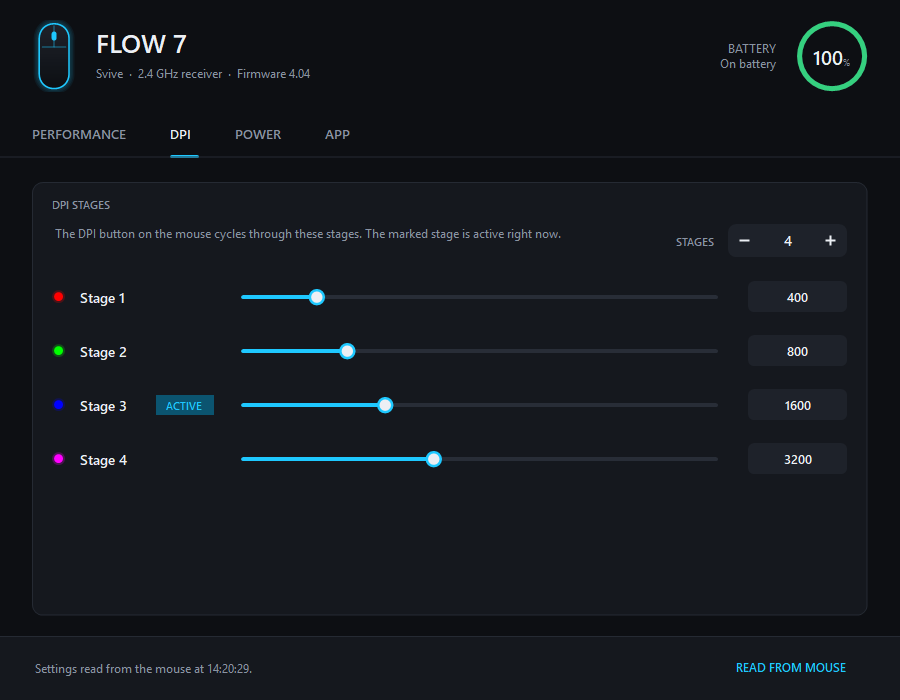This screenshot has height=700, width=900.
Task: Click the Stage 4 DPI slider handle
Action: pos(434,459)
